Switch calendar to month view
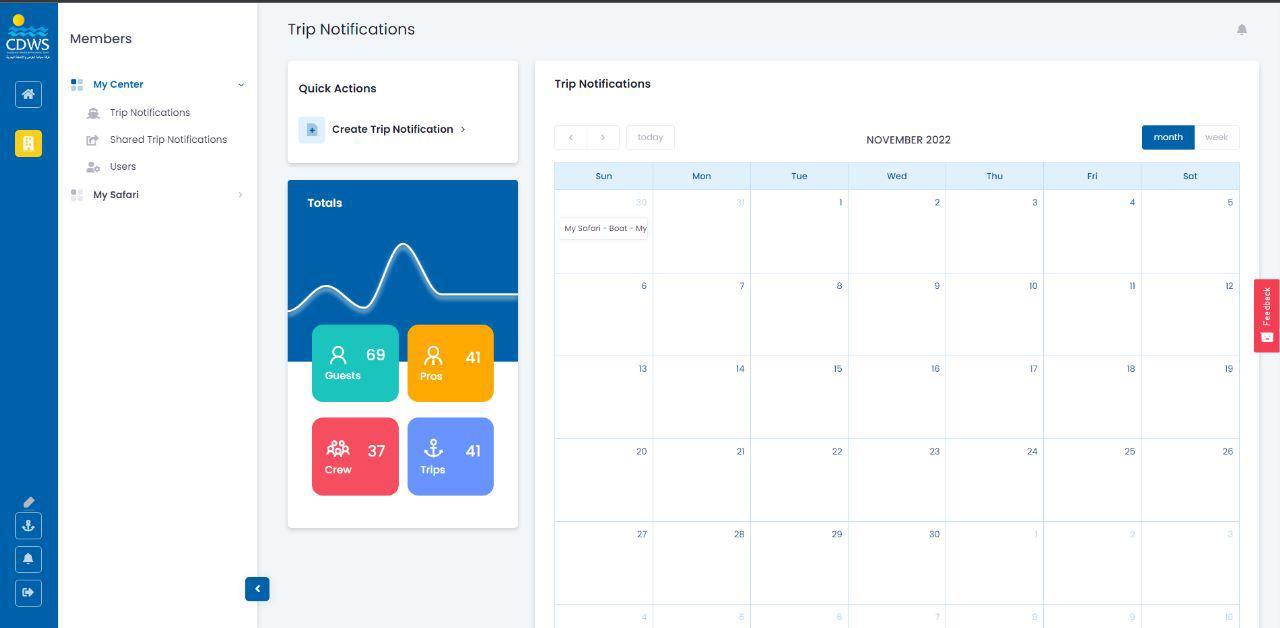Screen dimensions: 1280x628 point(1167,137)
